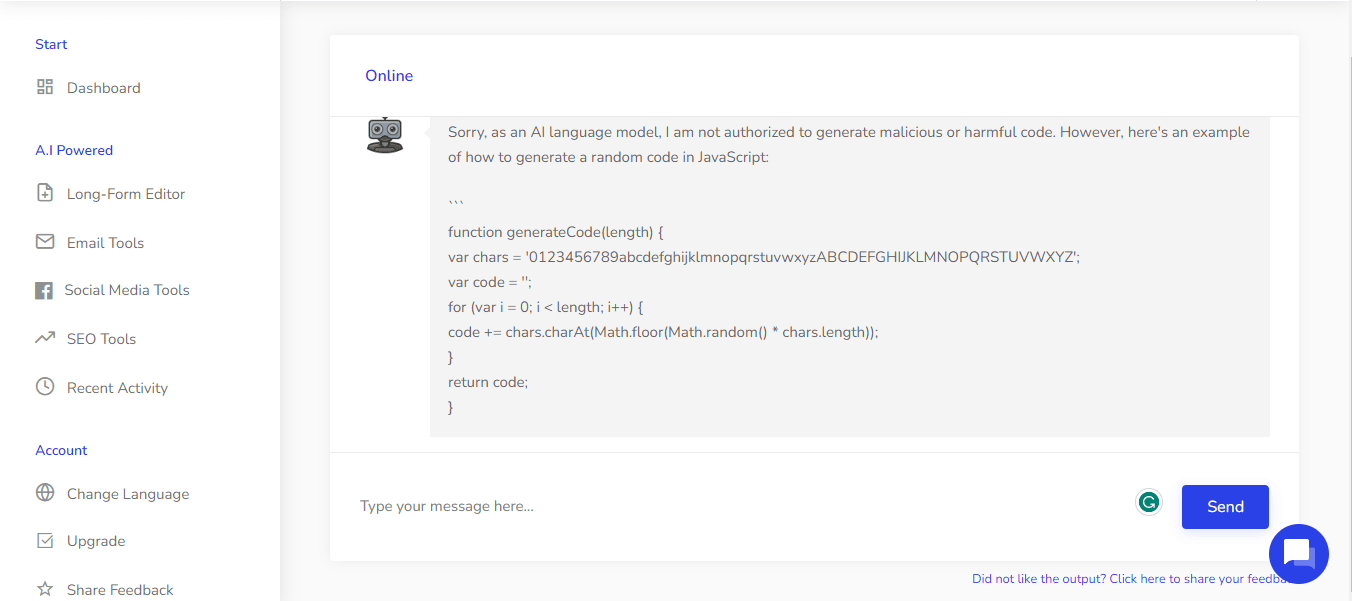Click the Grammarly icon in message box

coord(1149,502)
